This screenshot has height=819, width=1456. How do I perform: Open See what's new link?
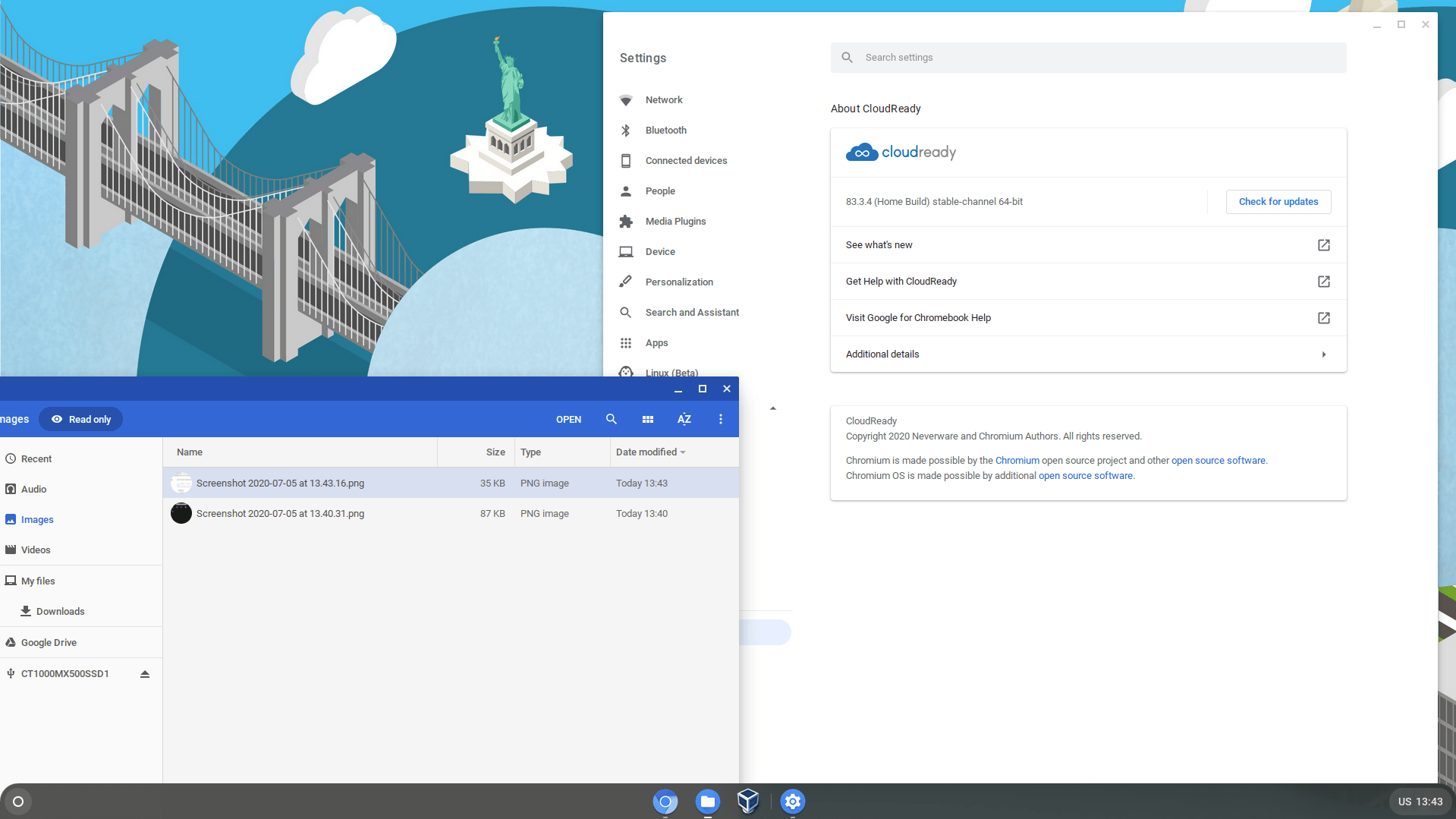(1088, 245)
